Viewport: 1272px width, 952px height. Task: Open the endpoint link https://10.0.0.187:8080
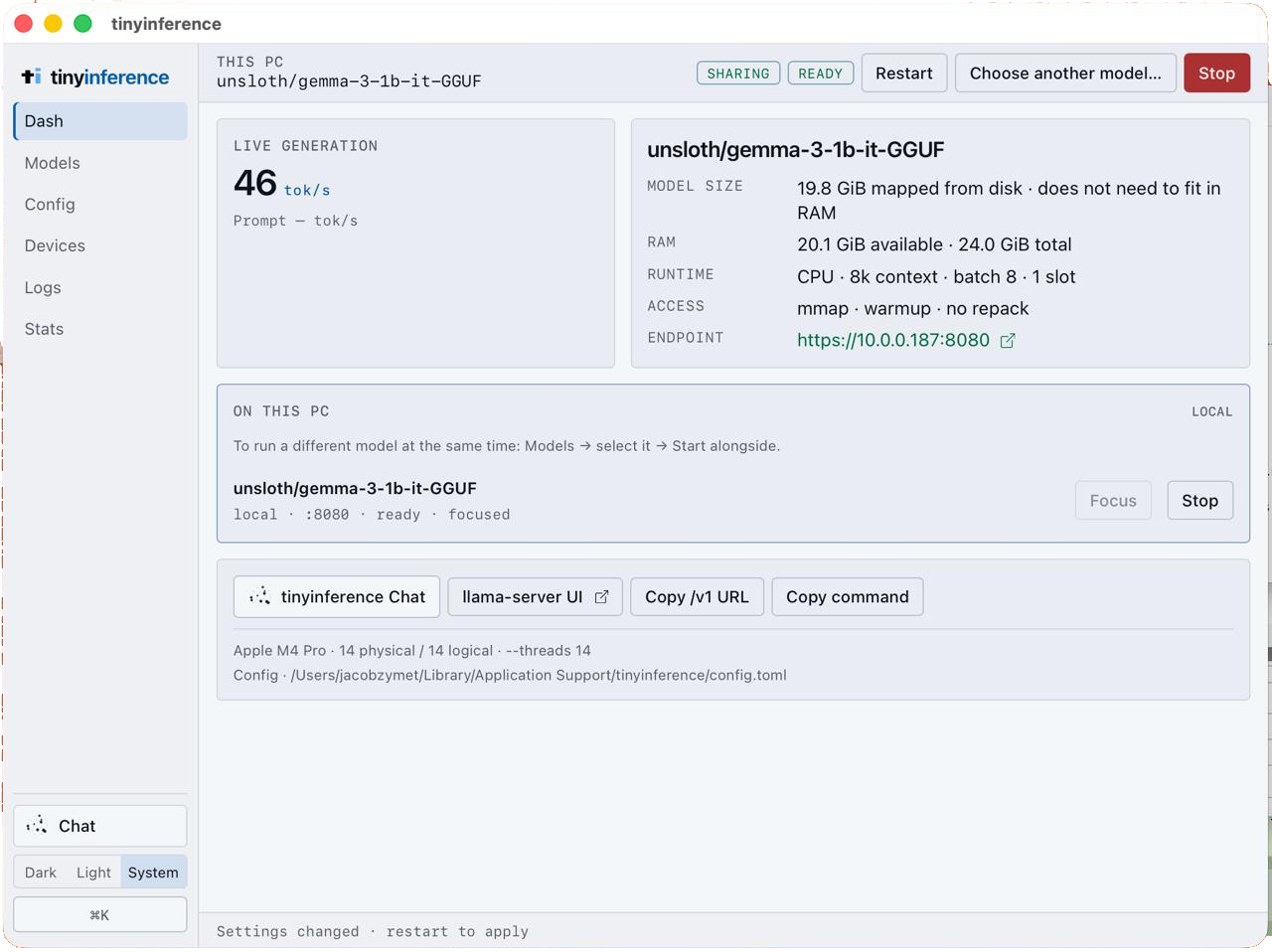pos(893,340)
